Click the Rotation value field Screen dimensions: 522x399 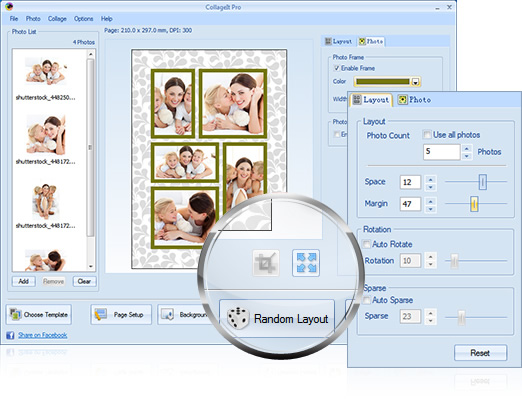pyautogui.click(x=410, y=261)
